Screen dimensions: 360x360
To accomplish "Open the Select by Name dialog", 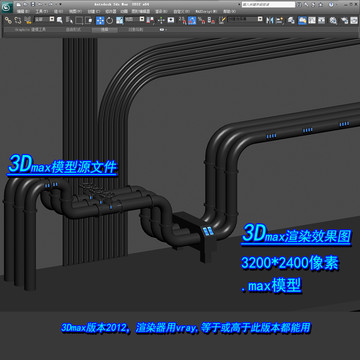I will [x=69, y=20].
